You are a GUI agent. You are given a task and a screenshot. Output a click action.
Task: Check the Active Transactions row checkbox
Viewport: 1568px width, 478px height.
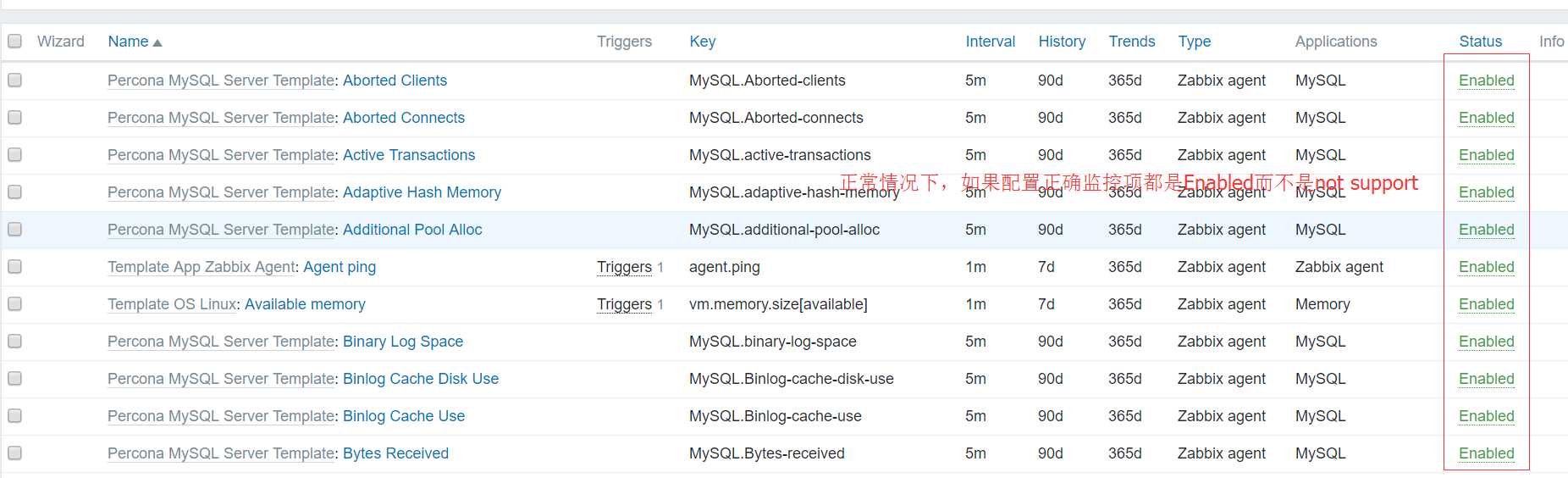click(x=14, y=154)
